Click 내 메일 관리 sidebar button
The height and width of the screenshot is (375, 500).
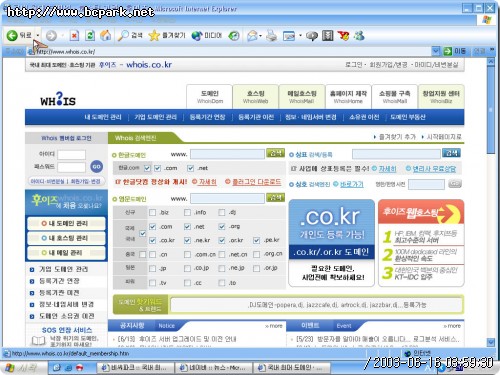click(x=66, y=253)
